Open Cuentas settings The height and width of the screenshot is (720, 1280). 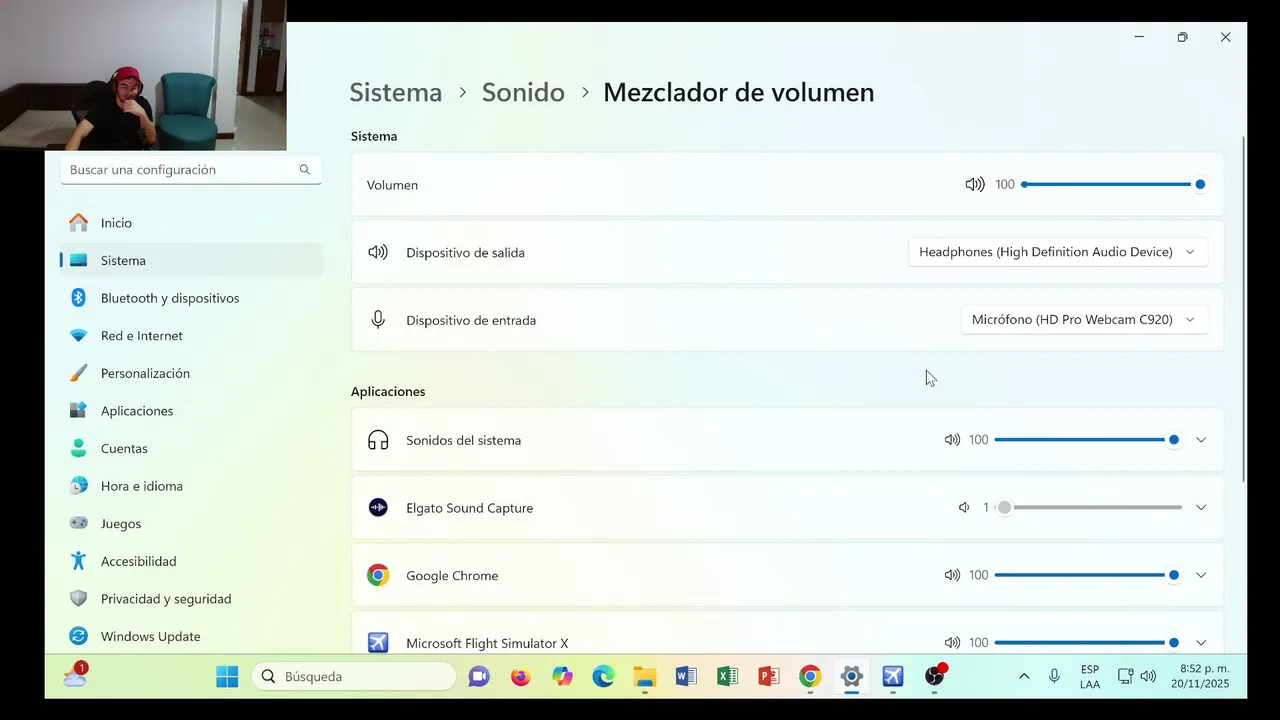point(191,448)
